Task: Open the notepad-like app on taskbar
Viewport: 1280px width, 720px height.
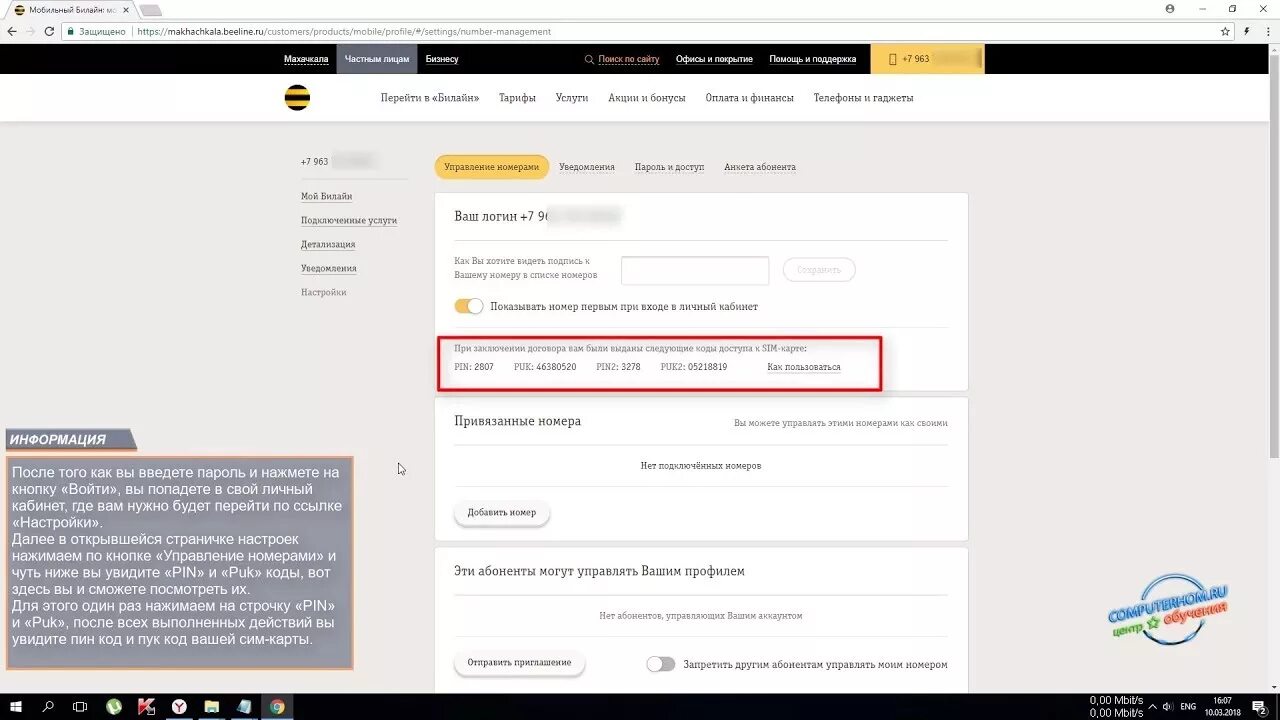Action: coord(244,706)
